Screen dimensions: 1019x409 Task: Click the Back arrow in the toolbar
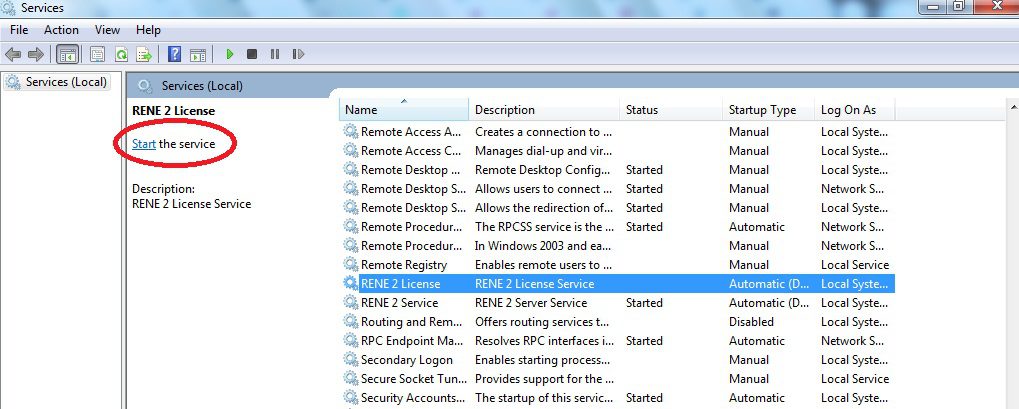click(13, 55)
